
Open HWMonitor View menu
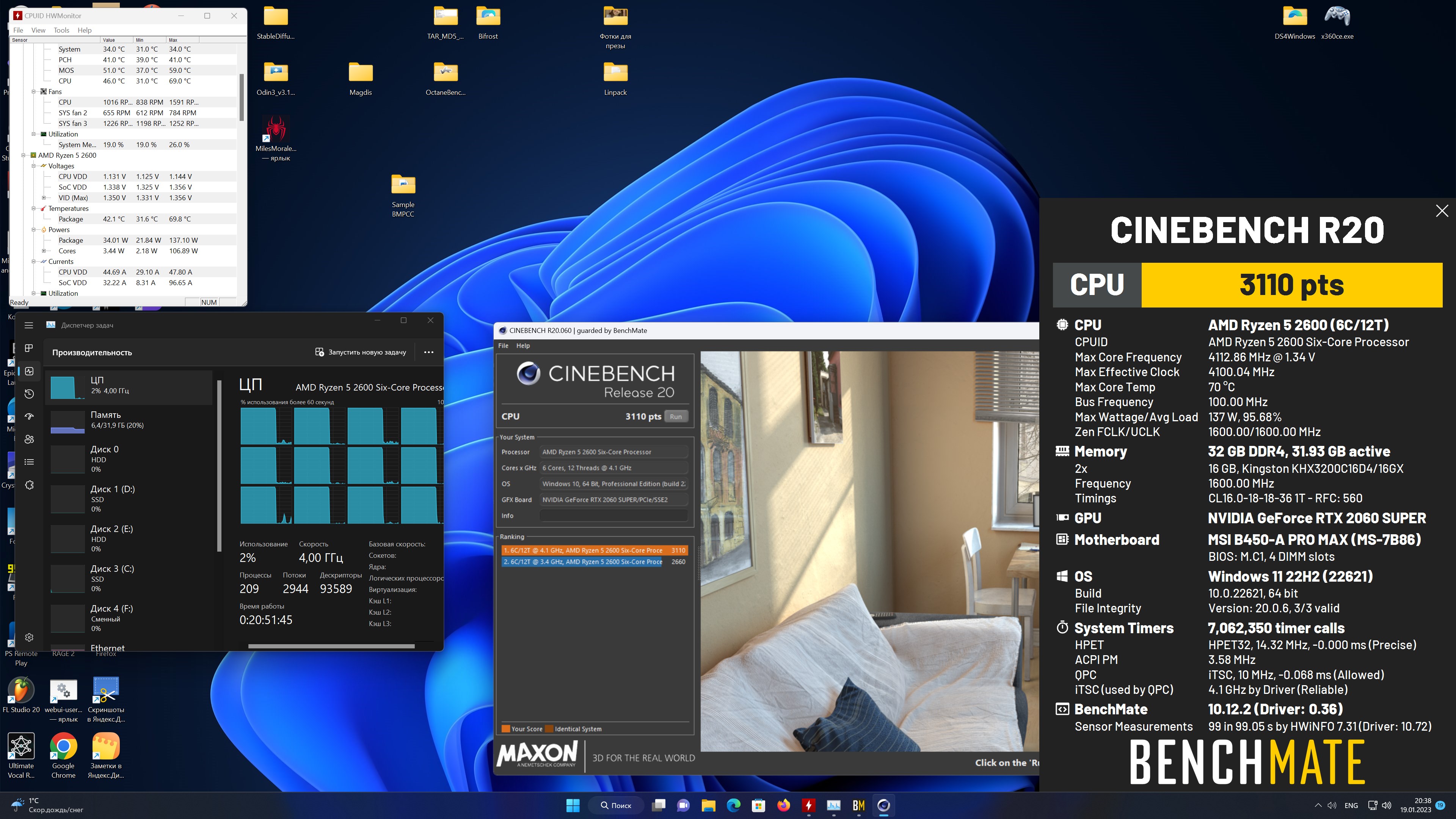pyautogui.click(x=38, y=30)
